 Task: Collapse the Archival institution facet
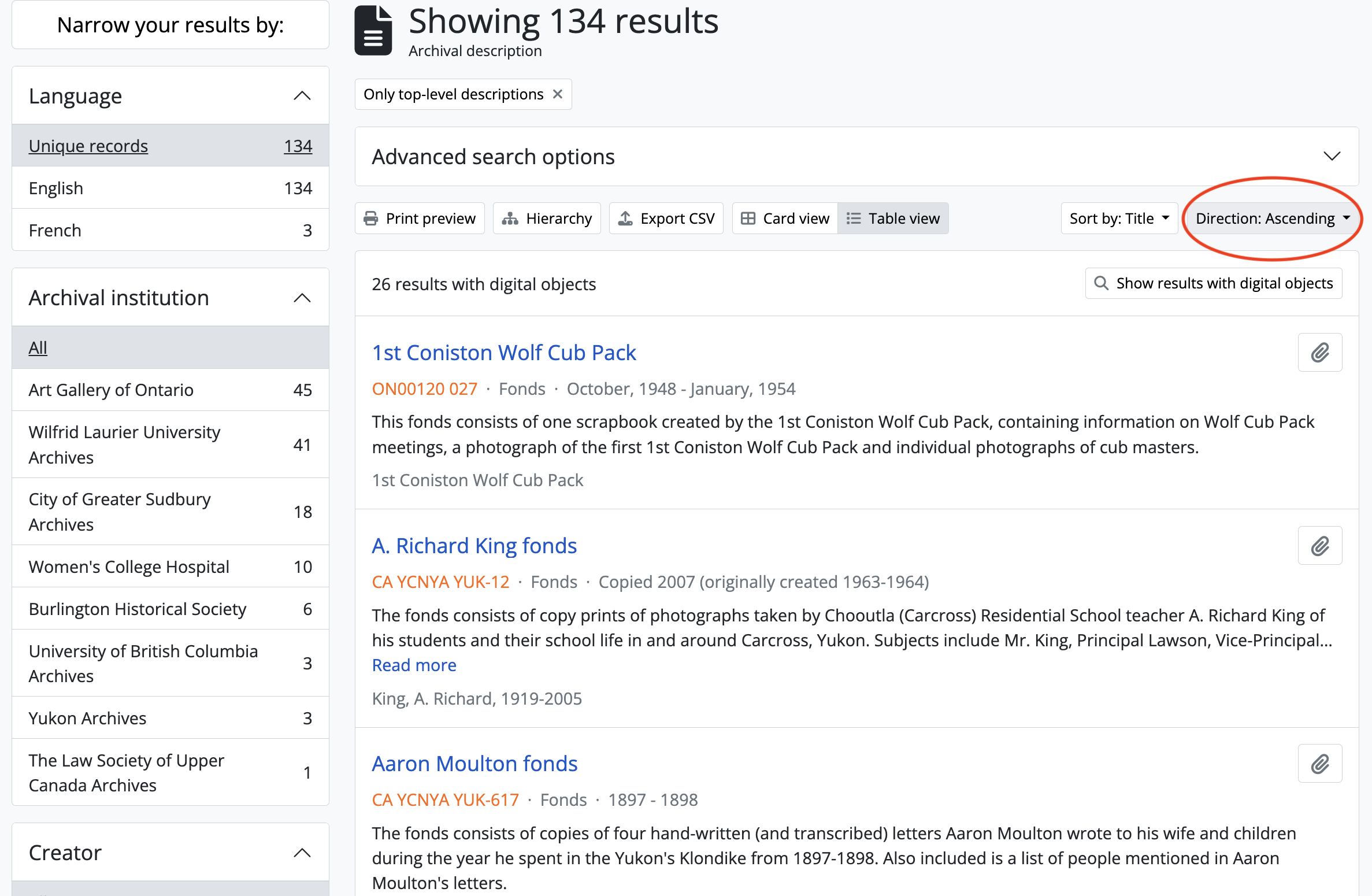302,298
